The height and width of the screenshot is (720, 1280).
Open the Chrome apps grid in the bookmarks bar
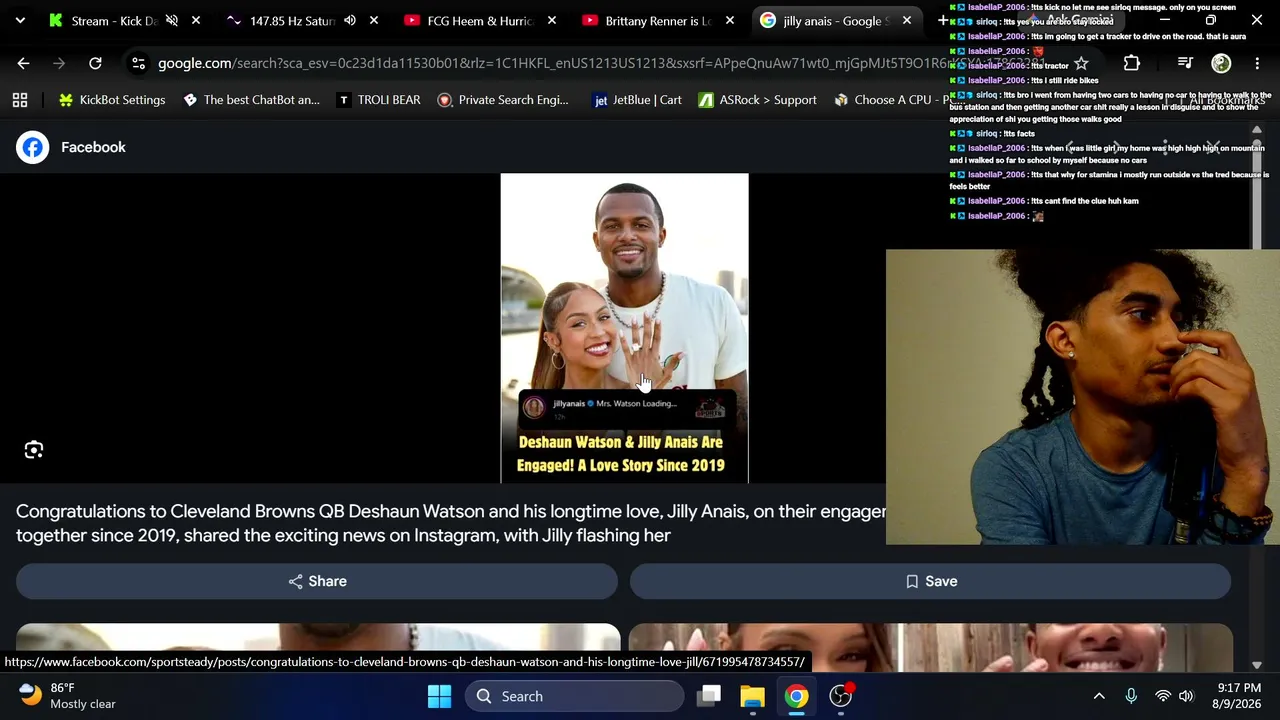[20, 100]
